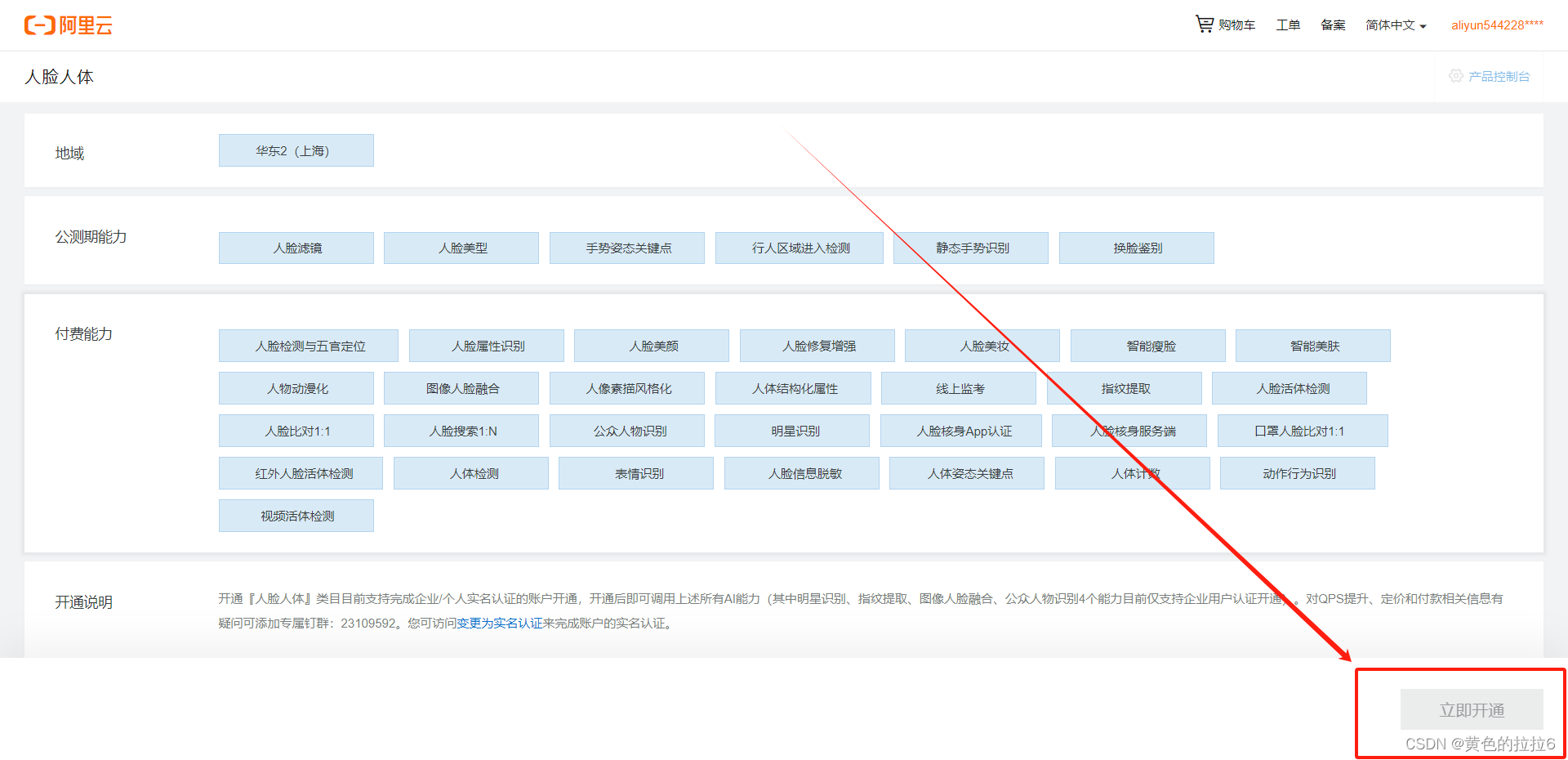Open the 工单 menu item

tap(1288, 25)
